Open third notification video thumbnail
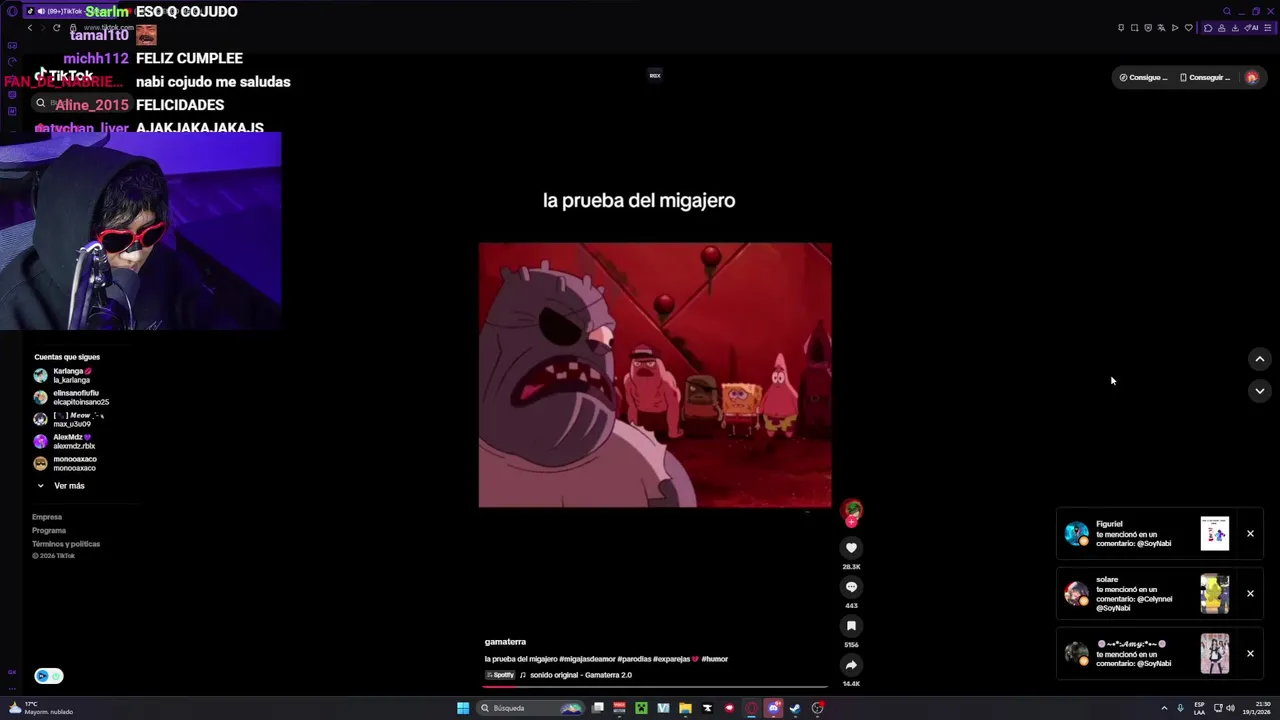 click(x=1215, y=654)
